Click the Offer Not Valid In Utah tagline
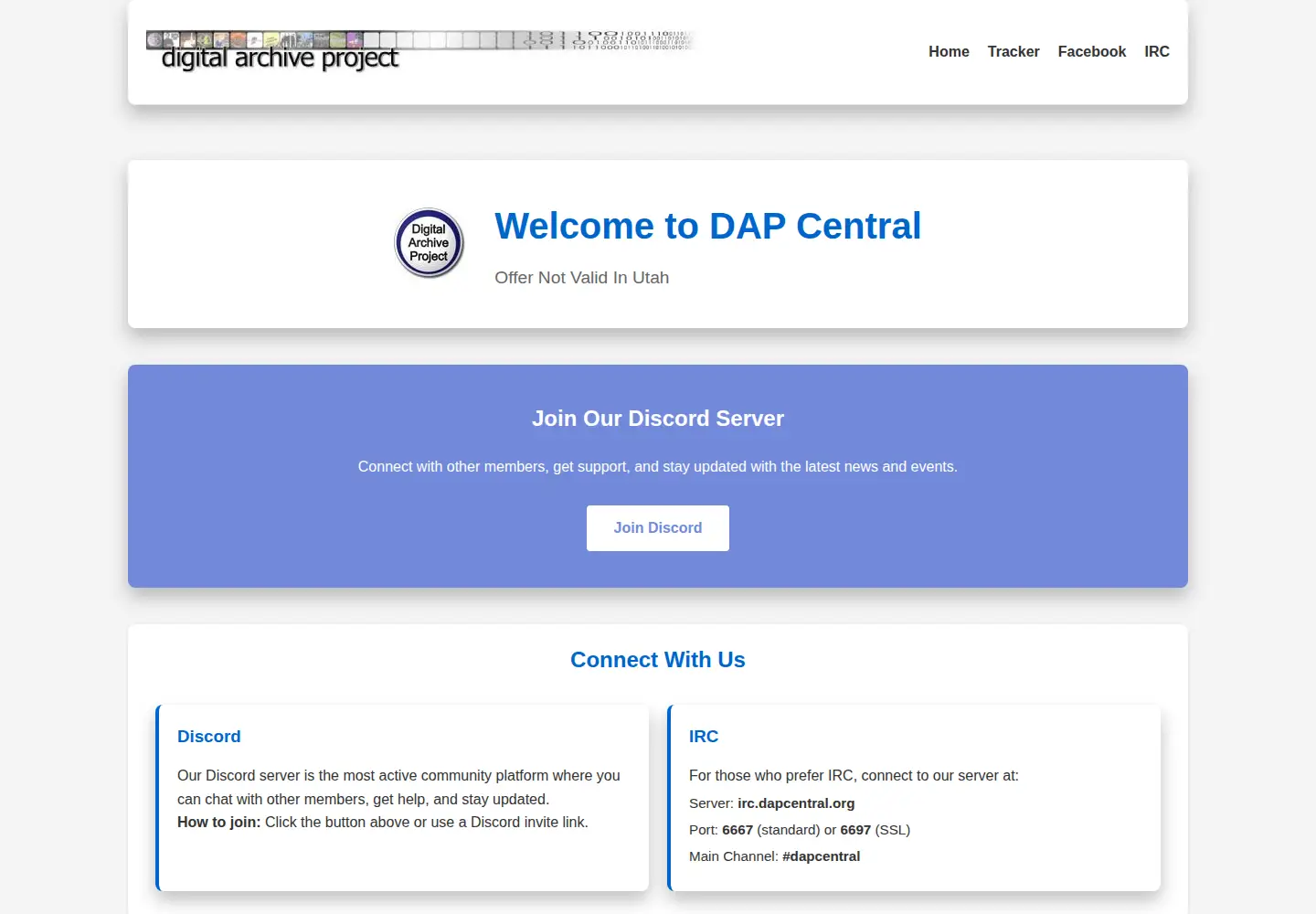Image resolution: width=1316 pixels, height=914 pixels. (x=582, y=278)
